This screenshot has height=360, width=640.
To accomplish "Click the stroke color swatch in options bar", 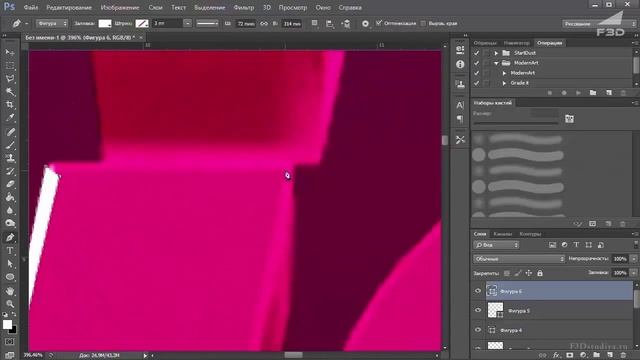I will (x=142, y=24).
